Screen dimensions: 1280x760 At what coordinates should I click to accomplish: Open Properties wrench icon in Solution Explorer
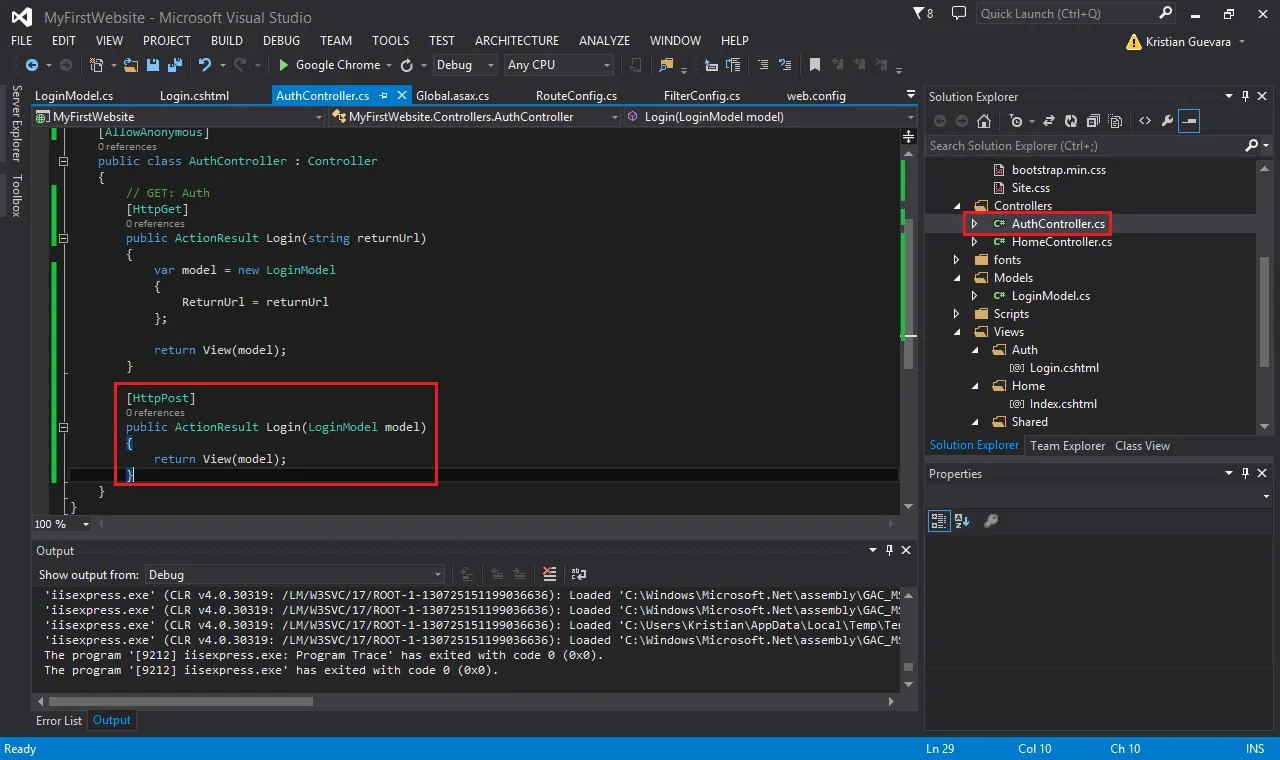1167,121
